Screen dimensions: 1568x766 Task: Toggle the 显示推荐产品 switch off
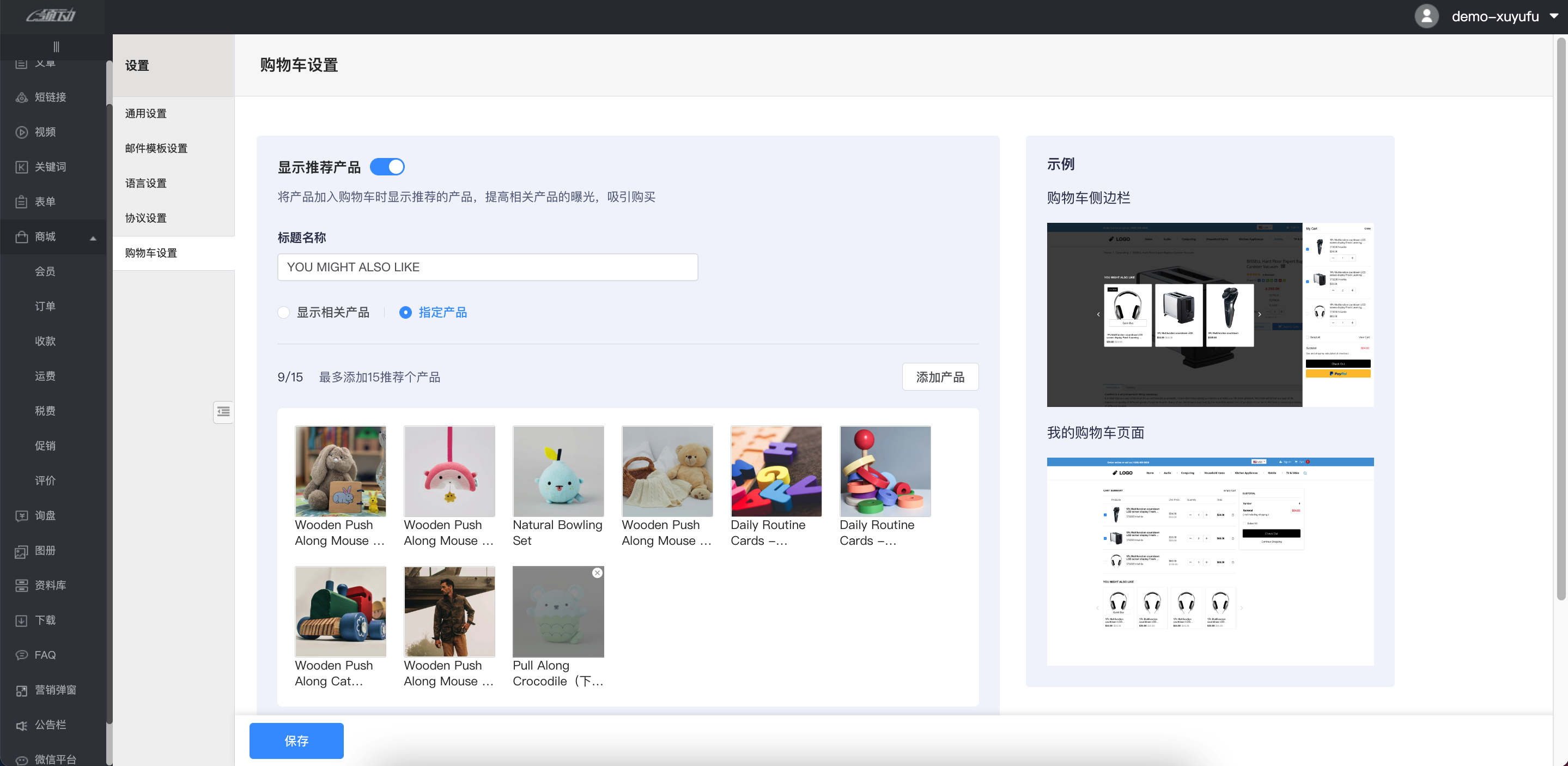tap(387, 167)
